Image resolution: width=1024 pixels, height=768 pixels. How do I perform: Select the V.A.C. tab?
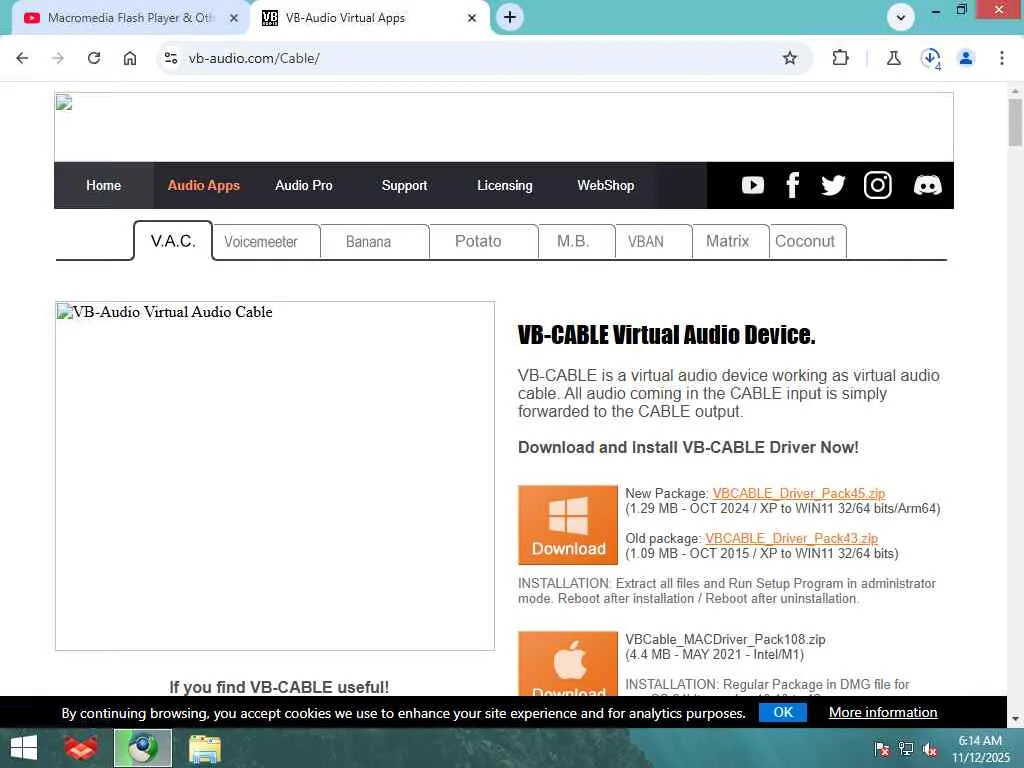[x=173, y=241]
